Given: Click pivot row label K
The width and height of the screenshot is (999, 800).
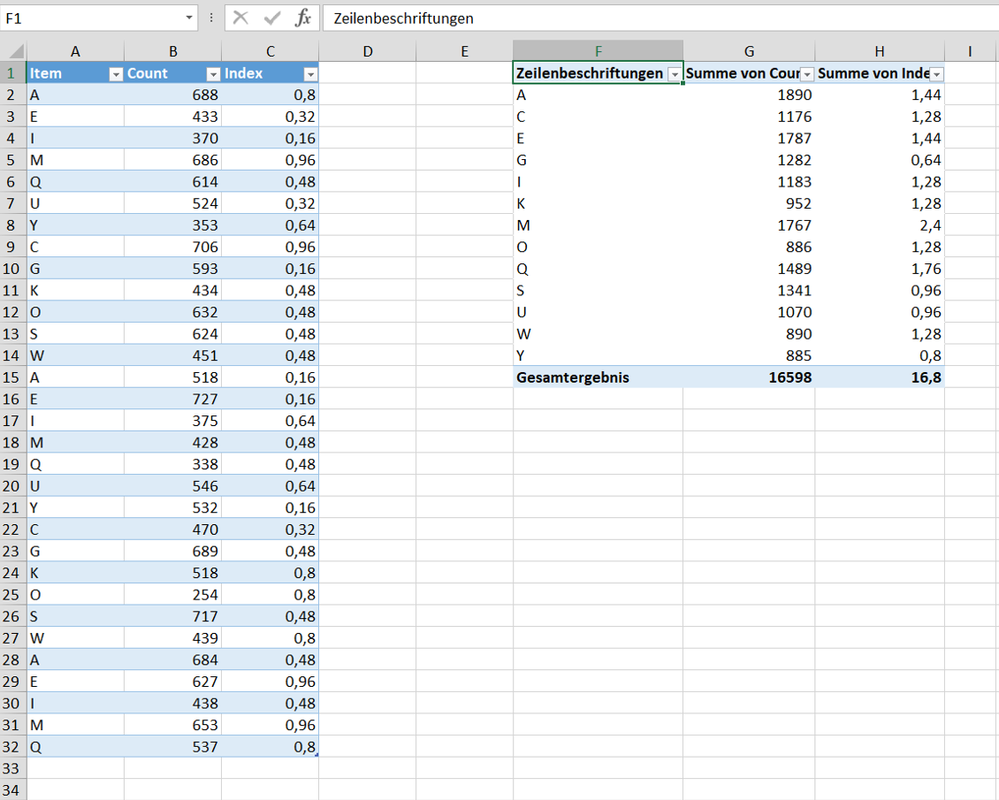Looking at the screenshot, I should click(x=598, y=204).
